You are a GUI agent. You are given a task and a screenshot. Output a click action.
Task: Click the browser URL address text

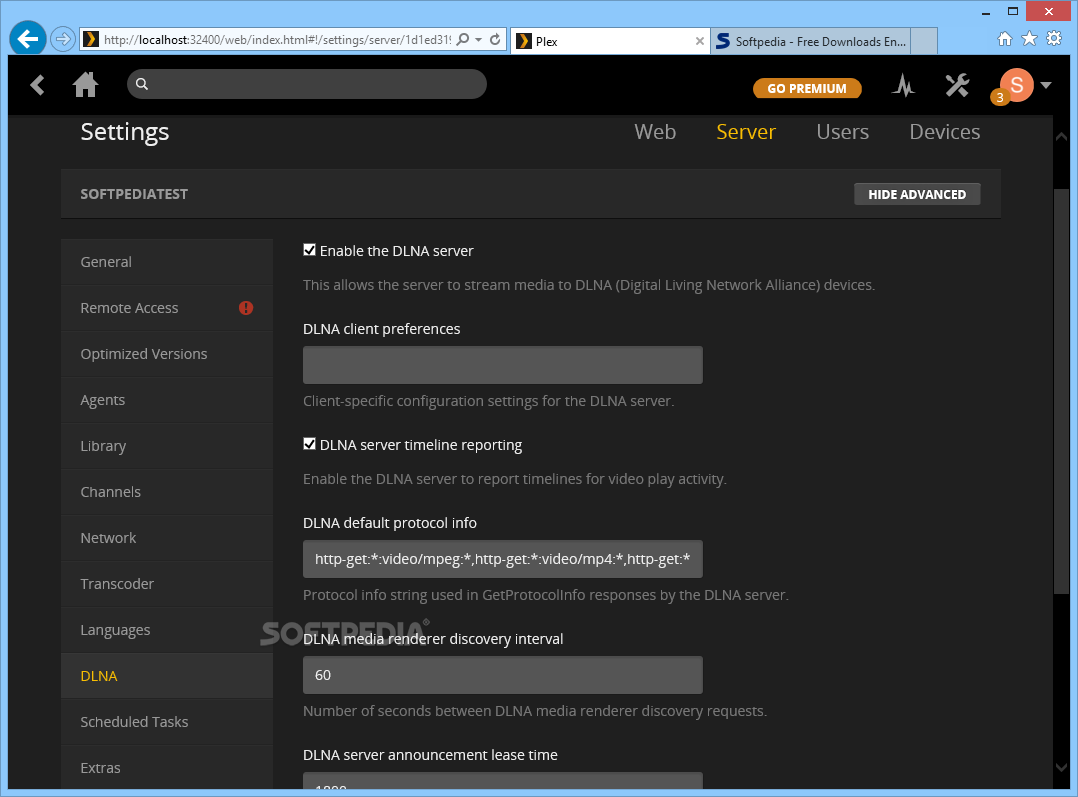[277, 40]
